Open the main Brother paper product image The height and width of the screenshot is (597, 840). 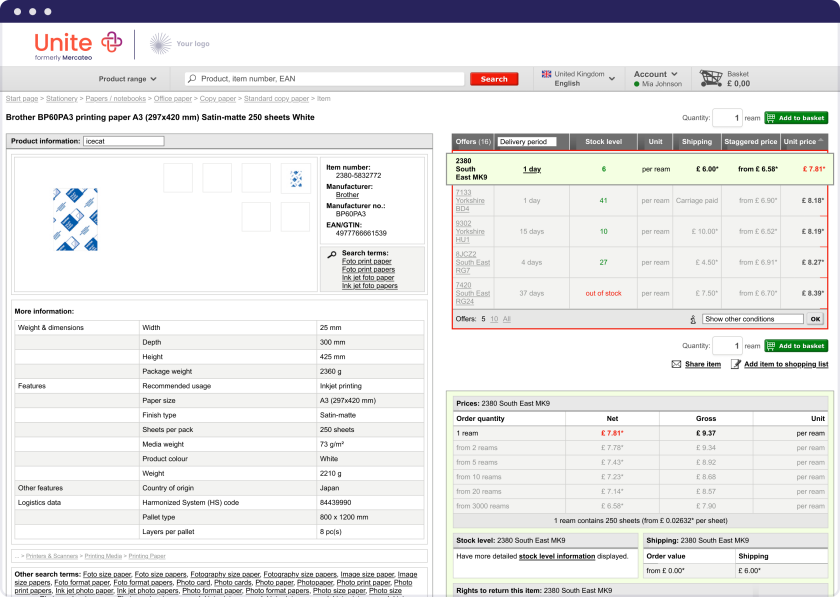(x=76, y=219)
